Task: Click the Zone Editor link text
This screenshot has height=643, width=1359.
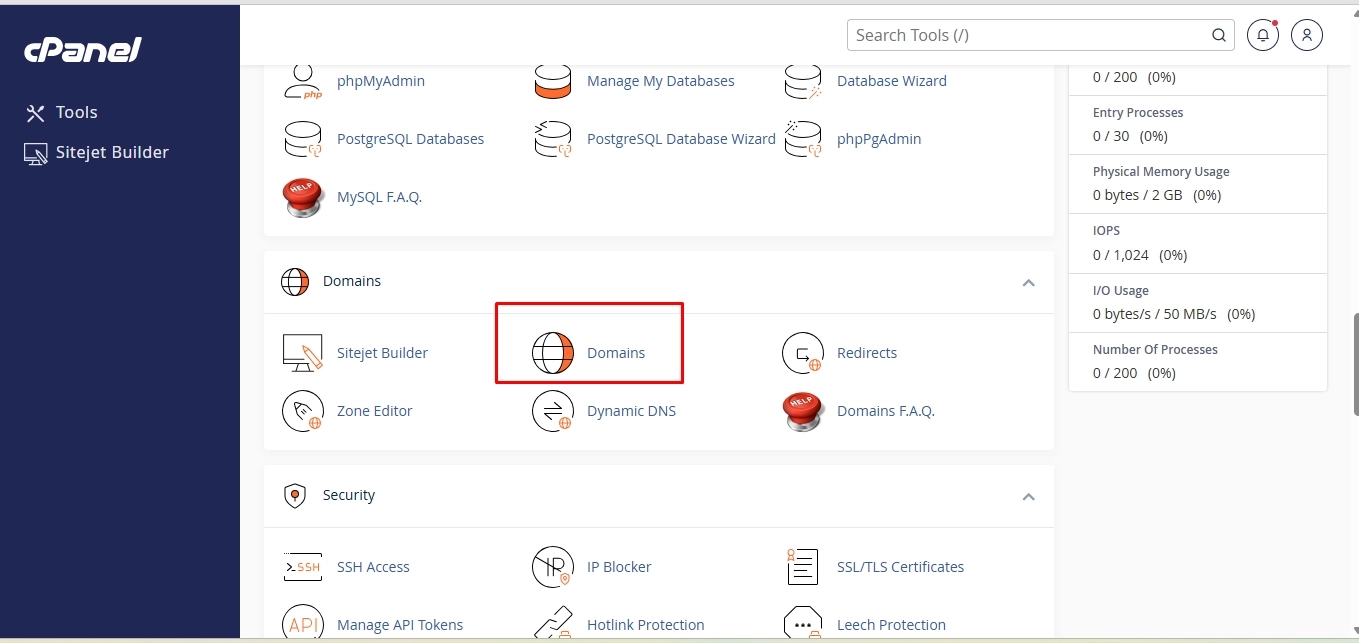Action: tap(375, 411)
